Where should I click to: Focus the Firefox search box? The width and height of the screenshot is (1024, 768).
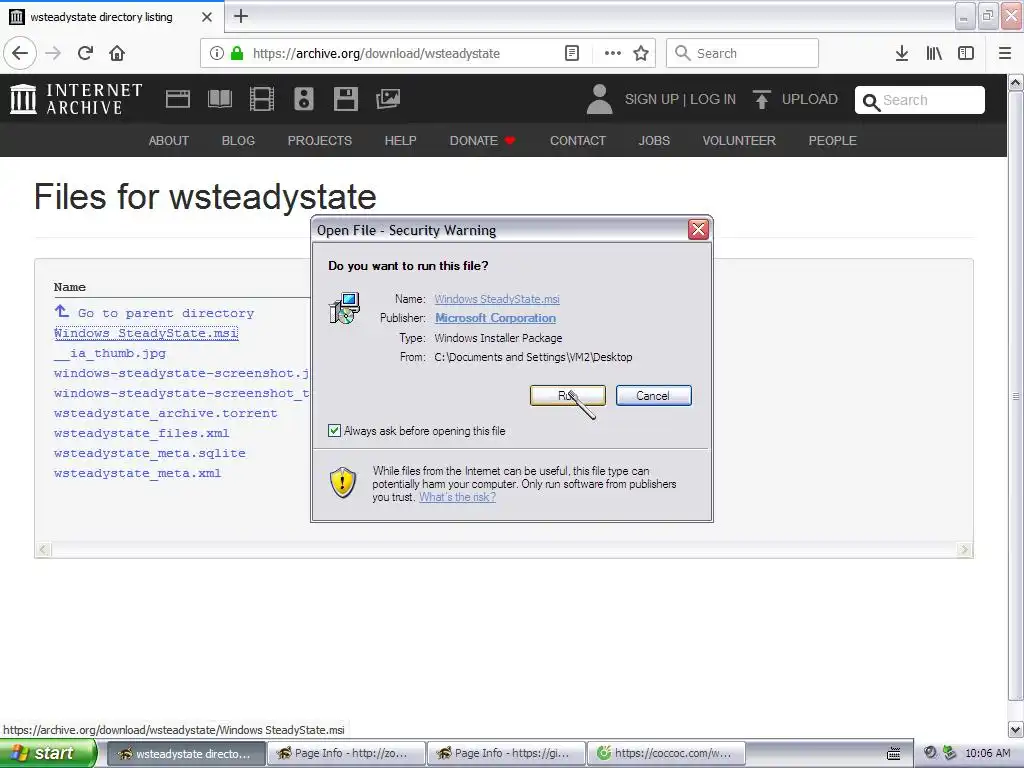(x=742, y=53)
